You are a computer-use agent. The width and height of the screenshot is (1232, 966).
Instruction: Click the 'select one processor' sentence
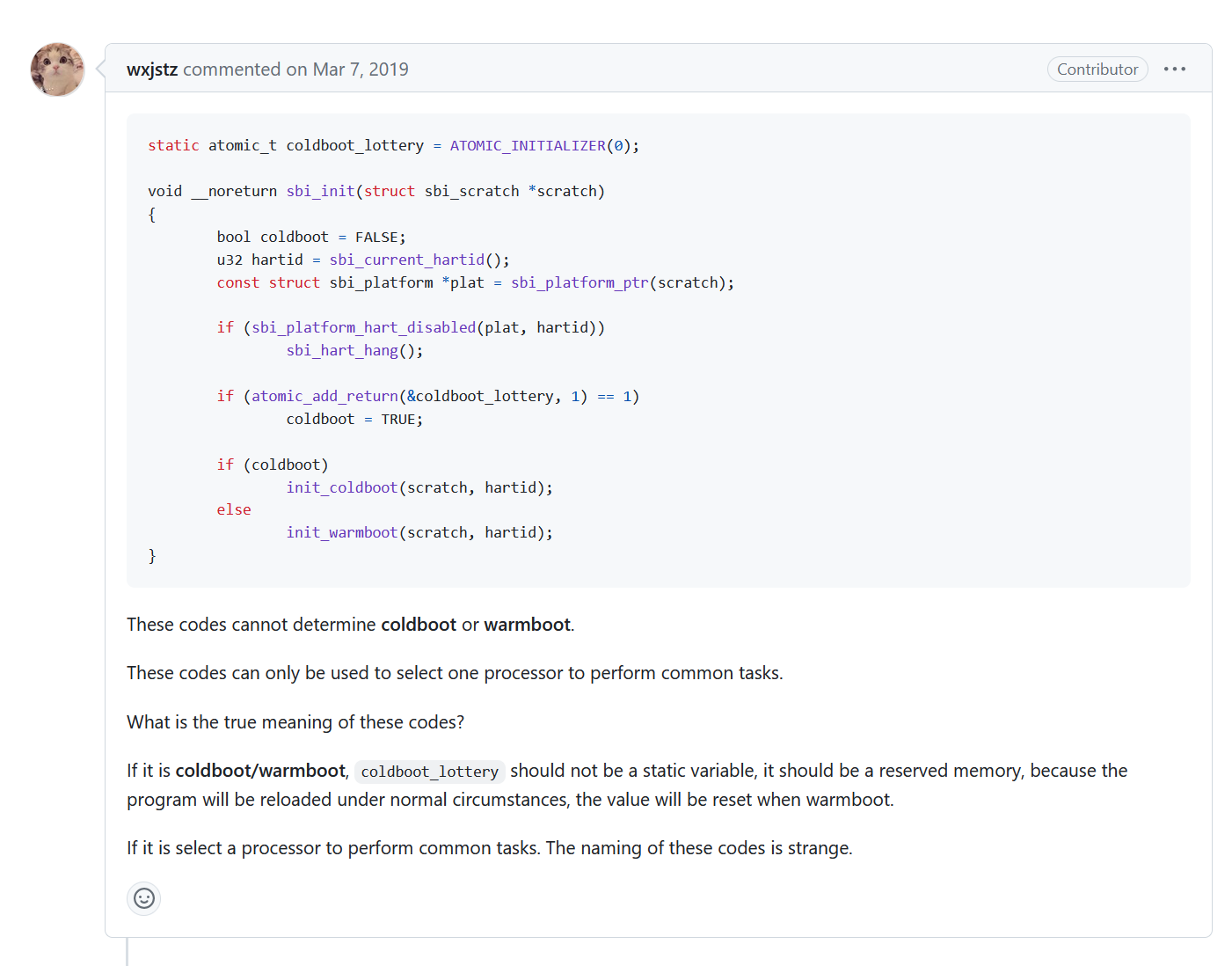click(x=455, y=673)
